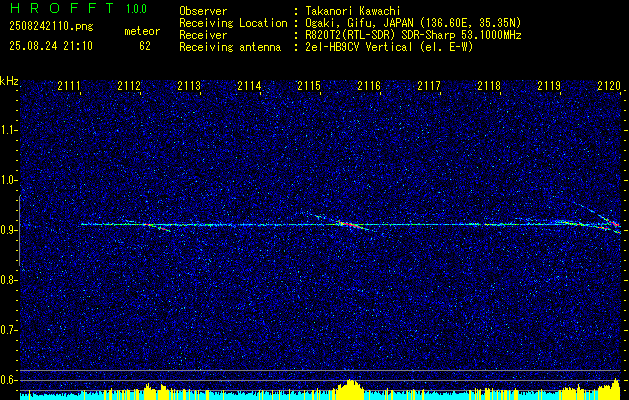Click the 2111 time axis marker
629x400 pixels.
[x=69, y=85]
